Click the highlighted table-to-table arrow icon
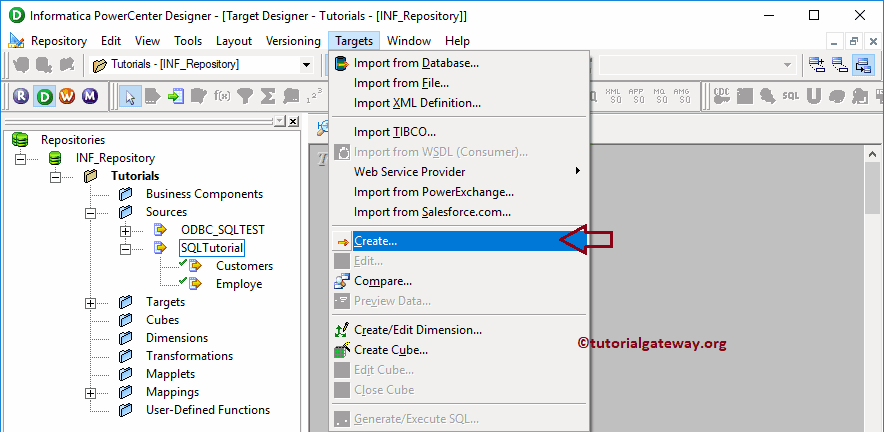 tap(863, 64)
